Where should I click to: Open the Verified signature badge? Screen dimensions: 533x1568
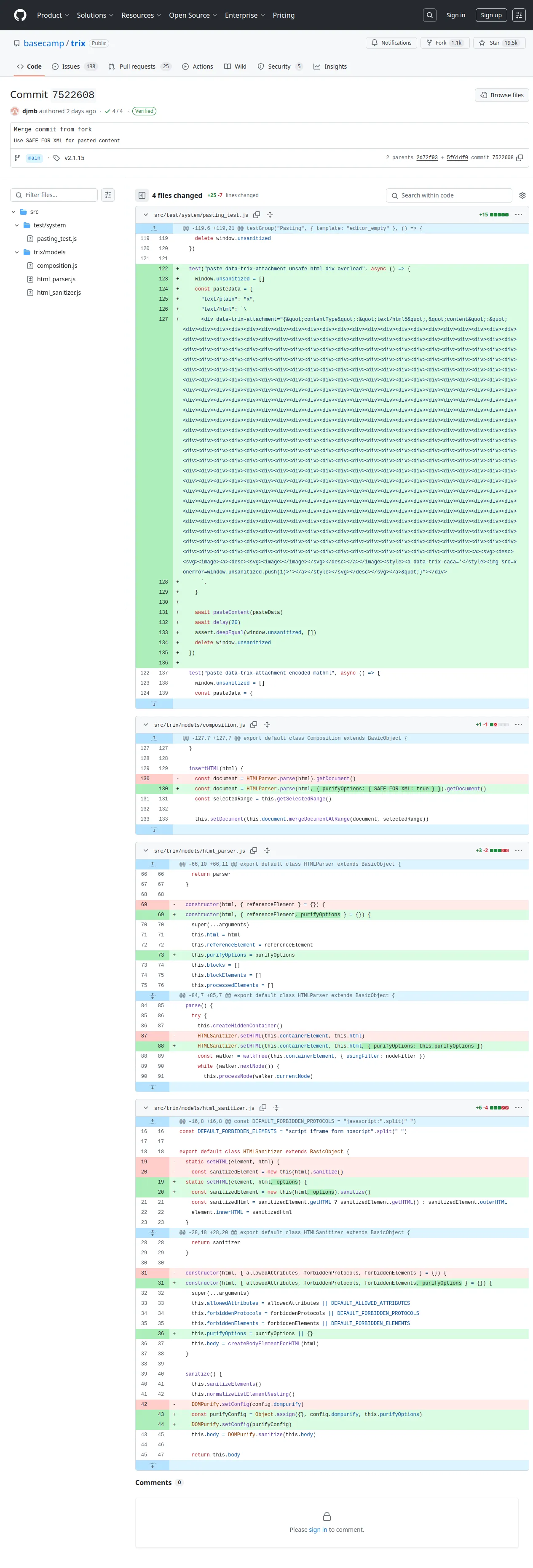click(144, 111)
